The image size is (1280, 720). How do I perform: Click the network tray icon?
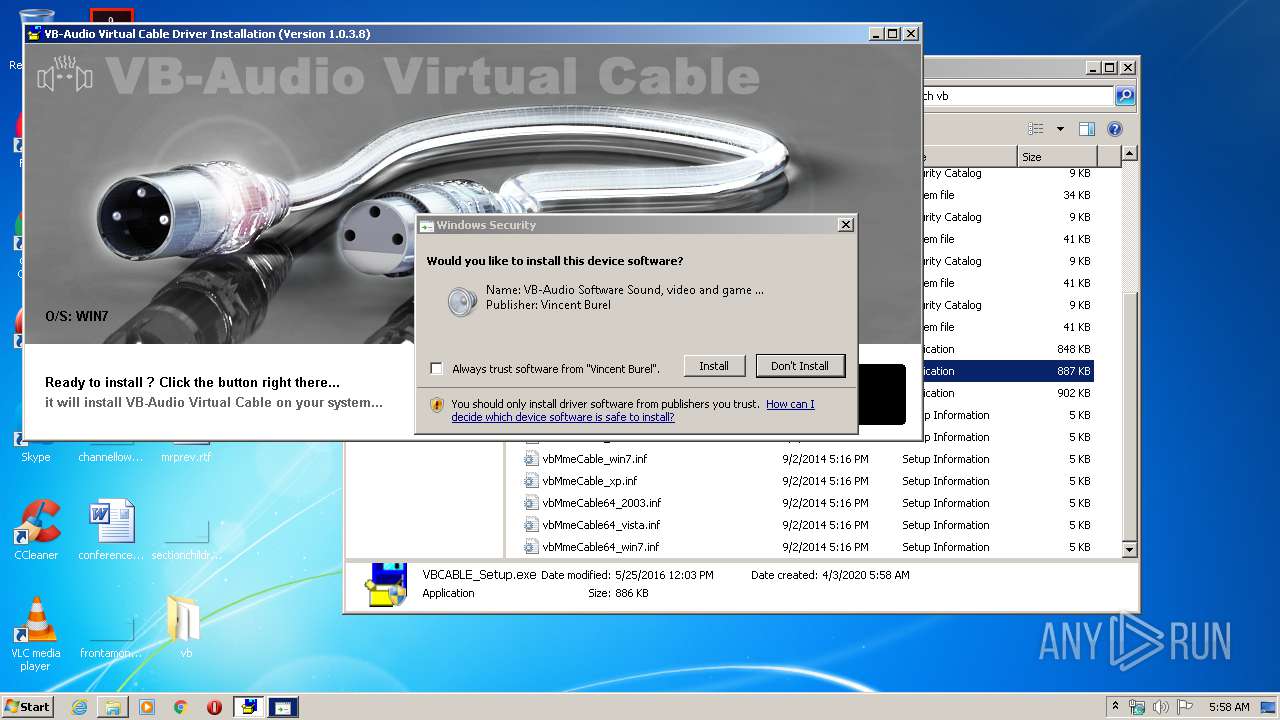click(x=1137, y=707)
